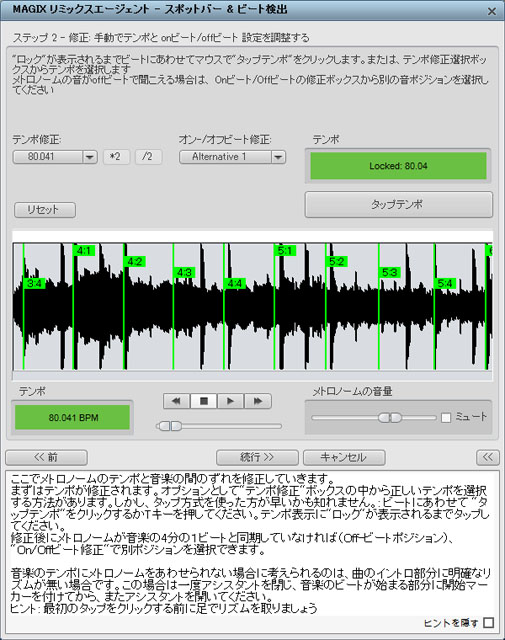Toggle the ヒントを隠す checkbox
This screenshot has width=505, height=640.
pos(489,622)
